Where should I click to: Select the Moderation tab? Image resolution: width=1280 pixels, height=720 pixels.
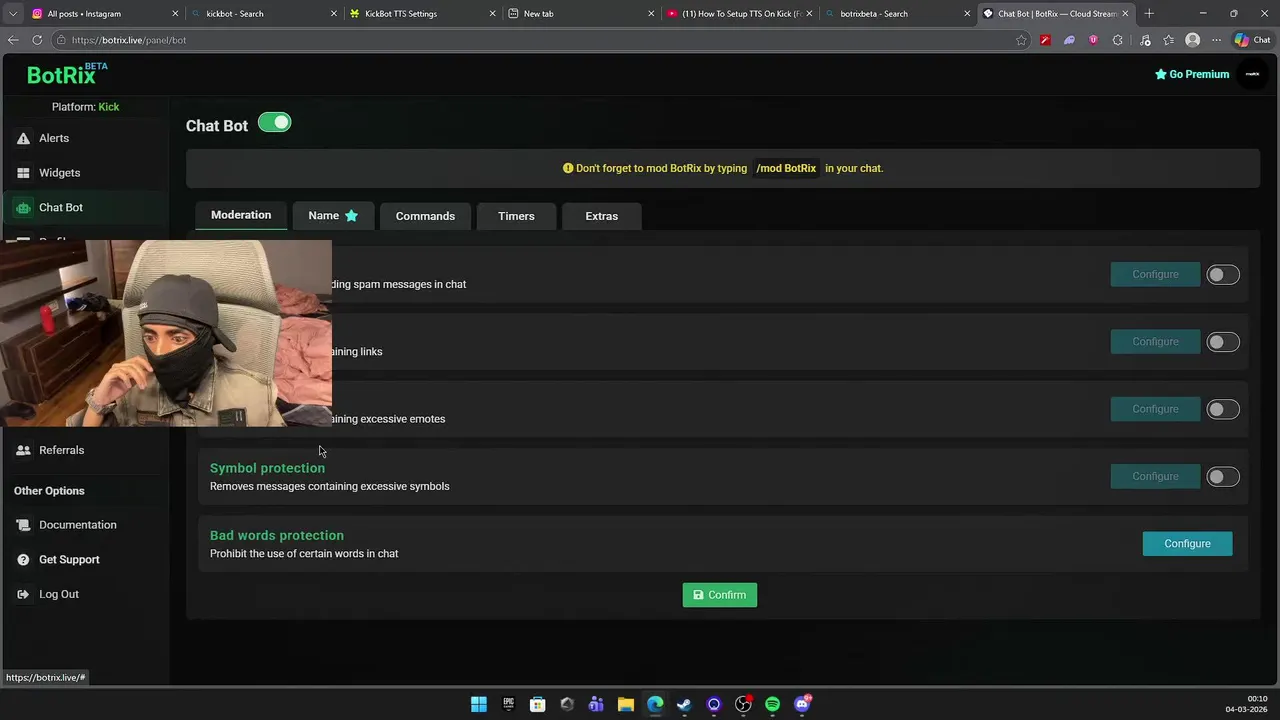(x=241, y=215)
